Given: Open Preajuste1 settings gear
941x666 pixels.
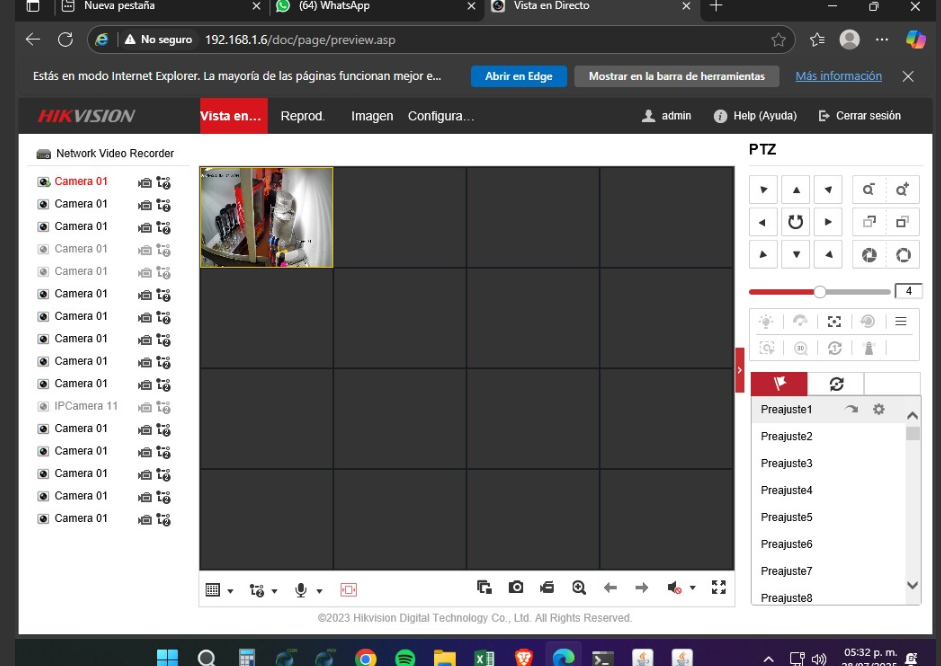Looking at the screenshot, I should tap(879, 410).
